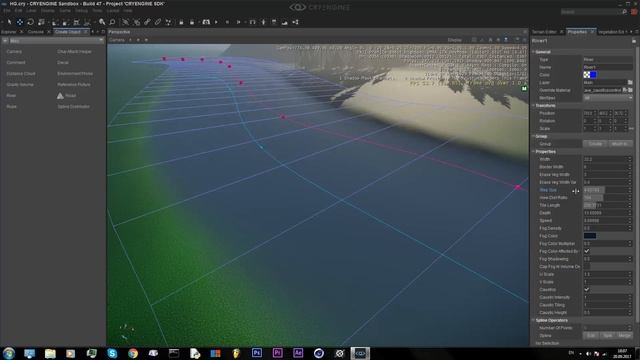Click the pick-material icon beside Override Material
640x360 pixels.
[x=625, y=90]
